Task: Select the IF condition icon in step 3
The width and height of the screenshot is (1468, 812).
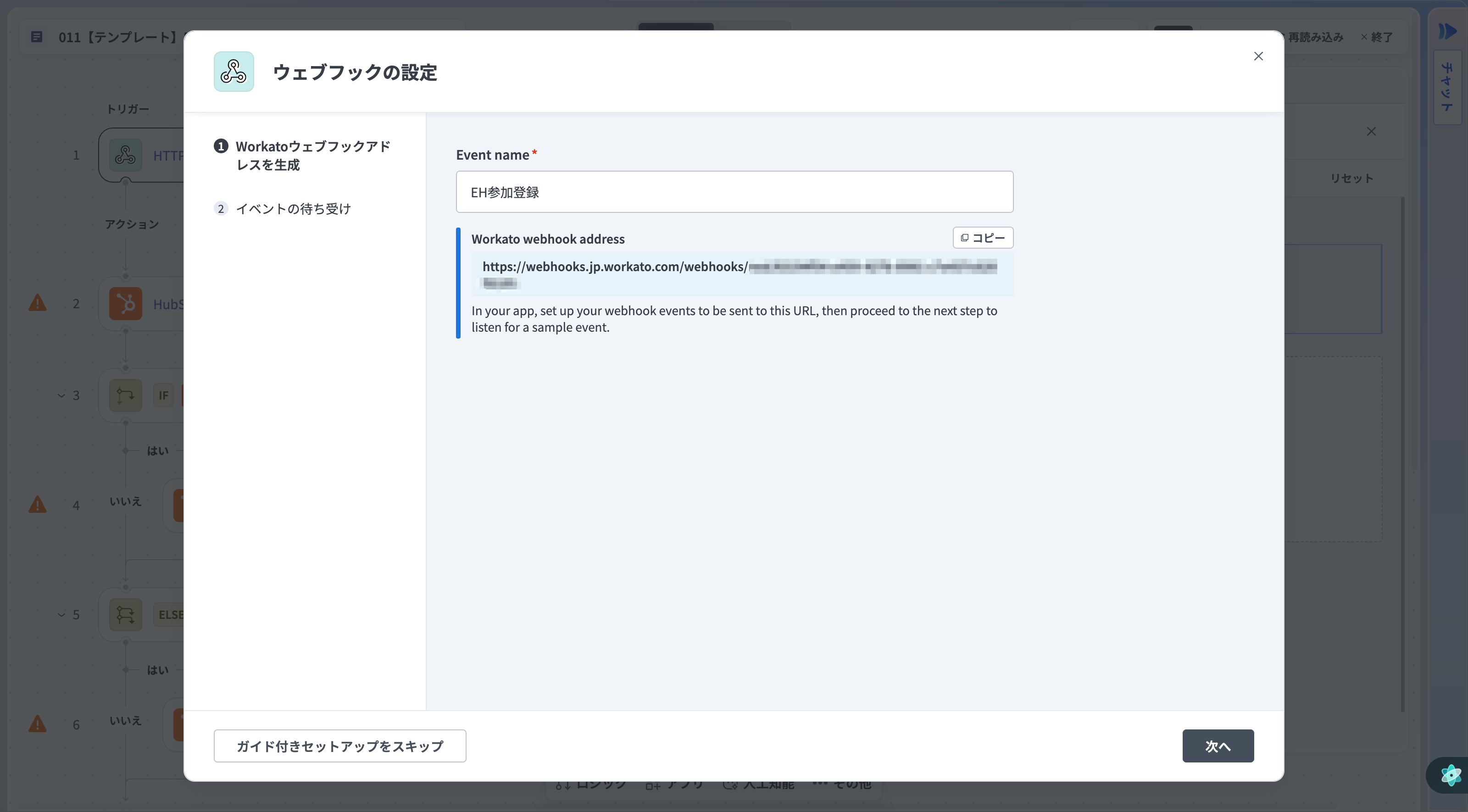Action: [x=125, y=395]
